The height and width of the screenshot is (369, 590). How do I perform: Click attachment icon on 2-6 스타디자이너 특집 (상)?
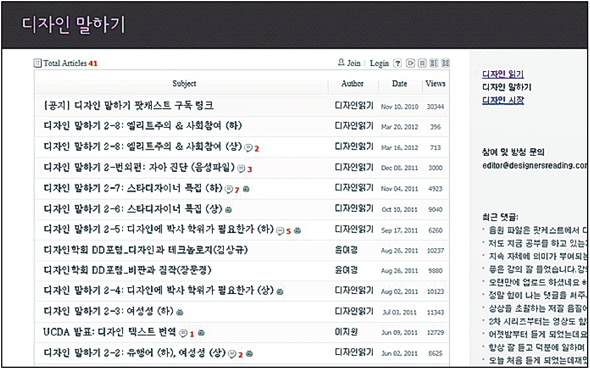pos(228,210)
